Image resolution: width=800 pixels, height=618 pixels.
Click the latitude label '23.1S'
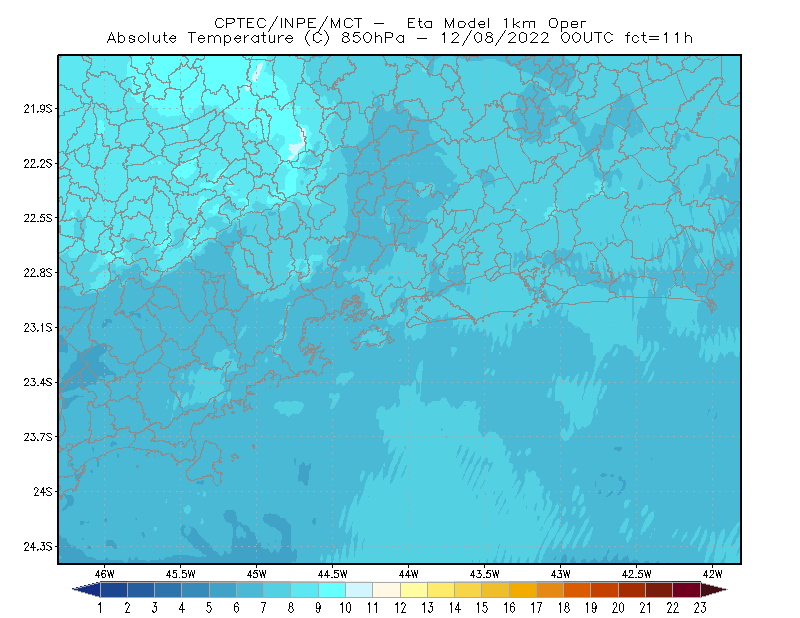[38, 327]
